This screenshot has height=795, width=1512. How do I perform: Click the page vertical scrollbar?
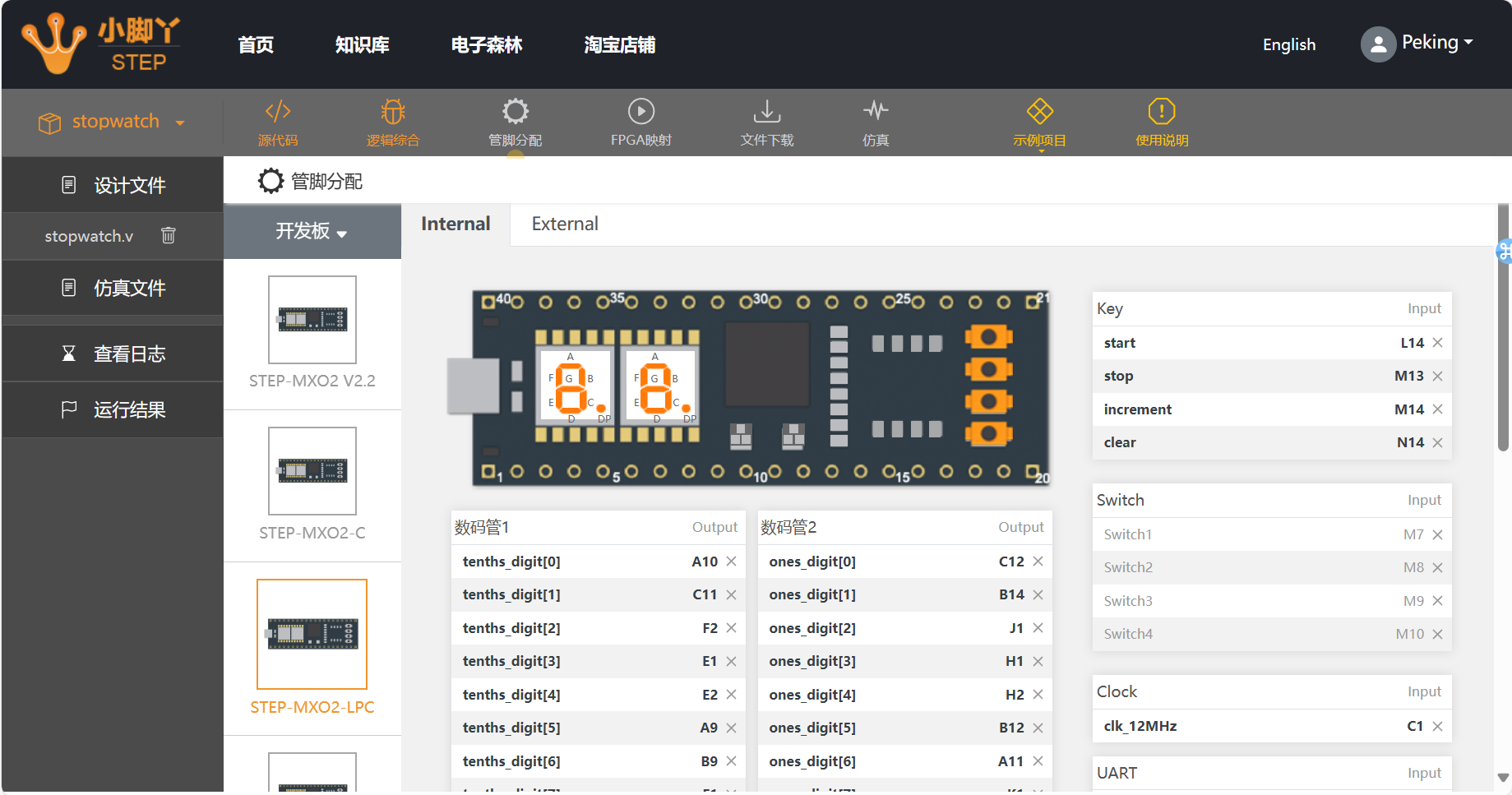1504,328
